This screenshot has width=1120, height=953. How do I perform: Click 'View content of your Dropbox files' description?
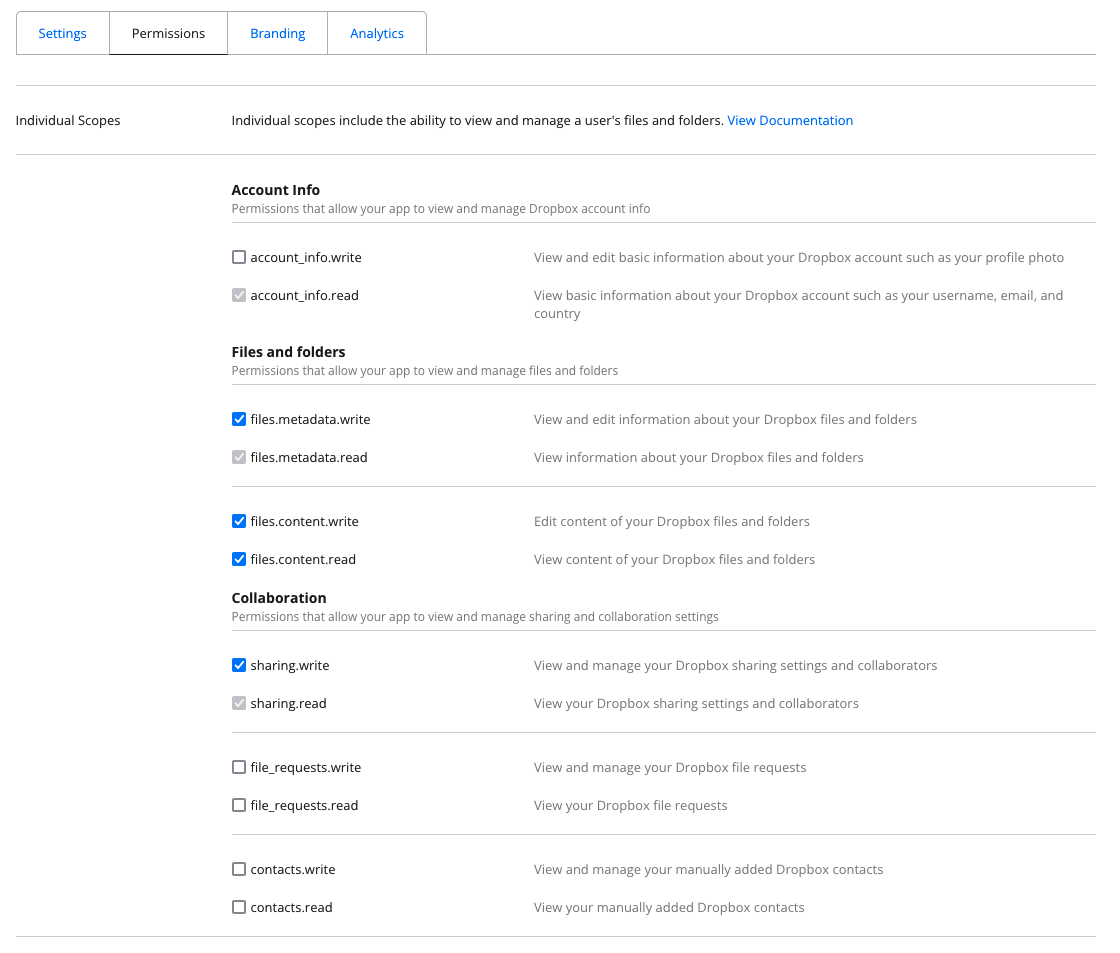point(674,560)
